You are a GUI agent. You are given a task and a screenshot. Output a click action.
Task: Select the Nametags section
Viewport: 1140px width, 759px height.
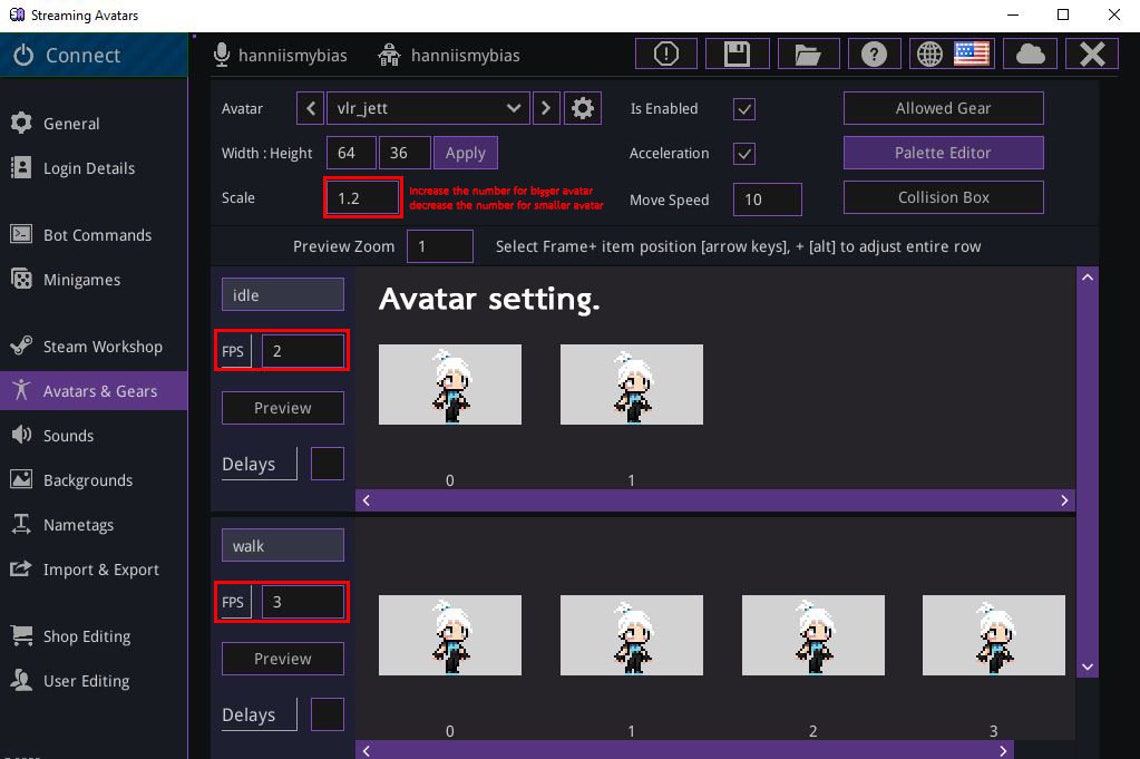coord(79,524)
